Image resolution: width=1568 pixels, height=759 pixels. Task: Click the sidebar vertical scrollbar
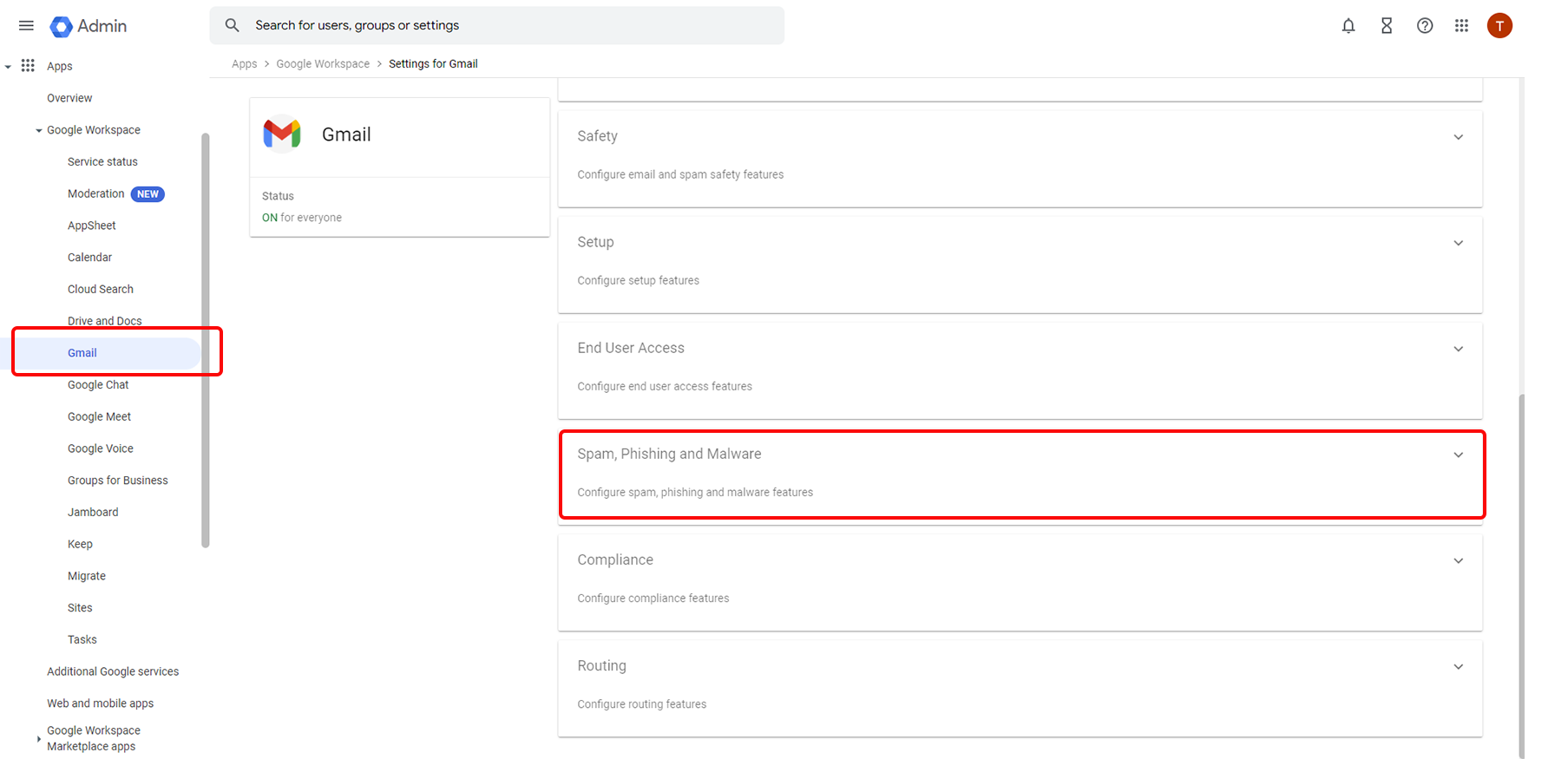(x=206, y=340)
